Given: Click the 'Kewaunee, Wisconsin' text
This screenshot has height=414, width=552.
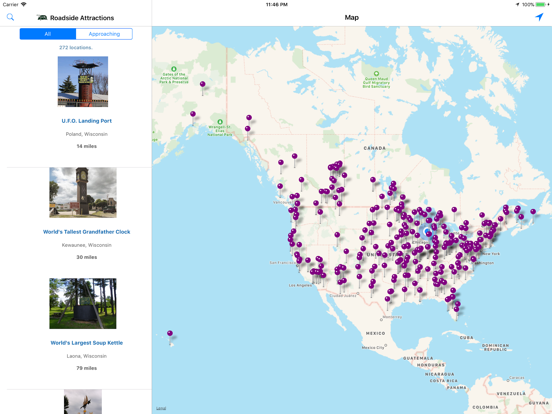Looking at the screenshot, I should [87, 245].
